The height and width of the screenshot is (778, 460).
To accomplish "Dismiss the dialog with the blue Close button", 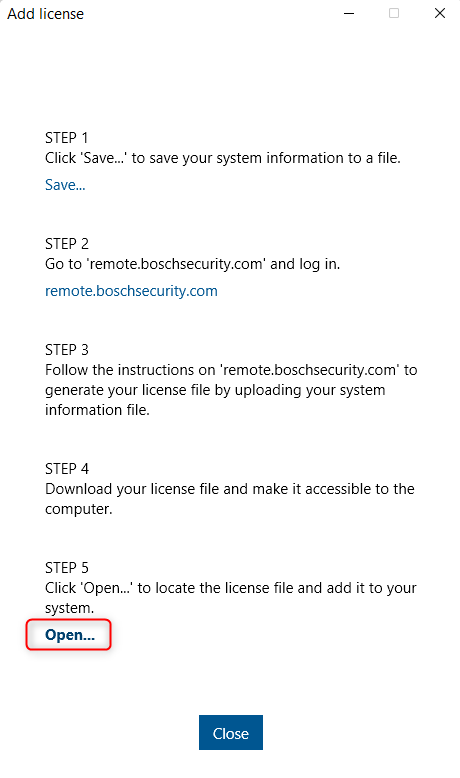I will (x=231, y=733).
